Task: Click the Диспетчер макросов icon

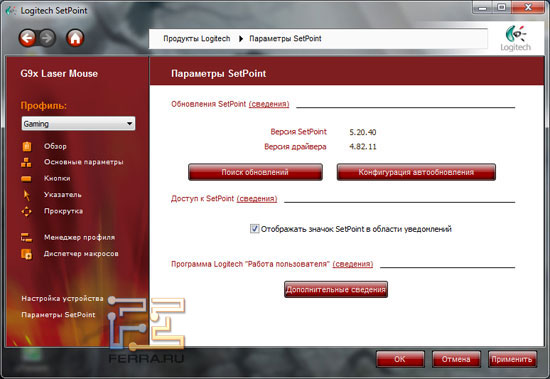Action: 27,254
